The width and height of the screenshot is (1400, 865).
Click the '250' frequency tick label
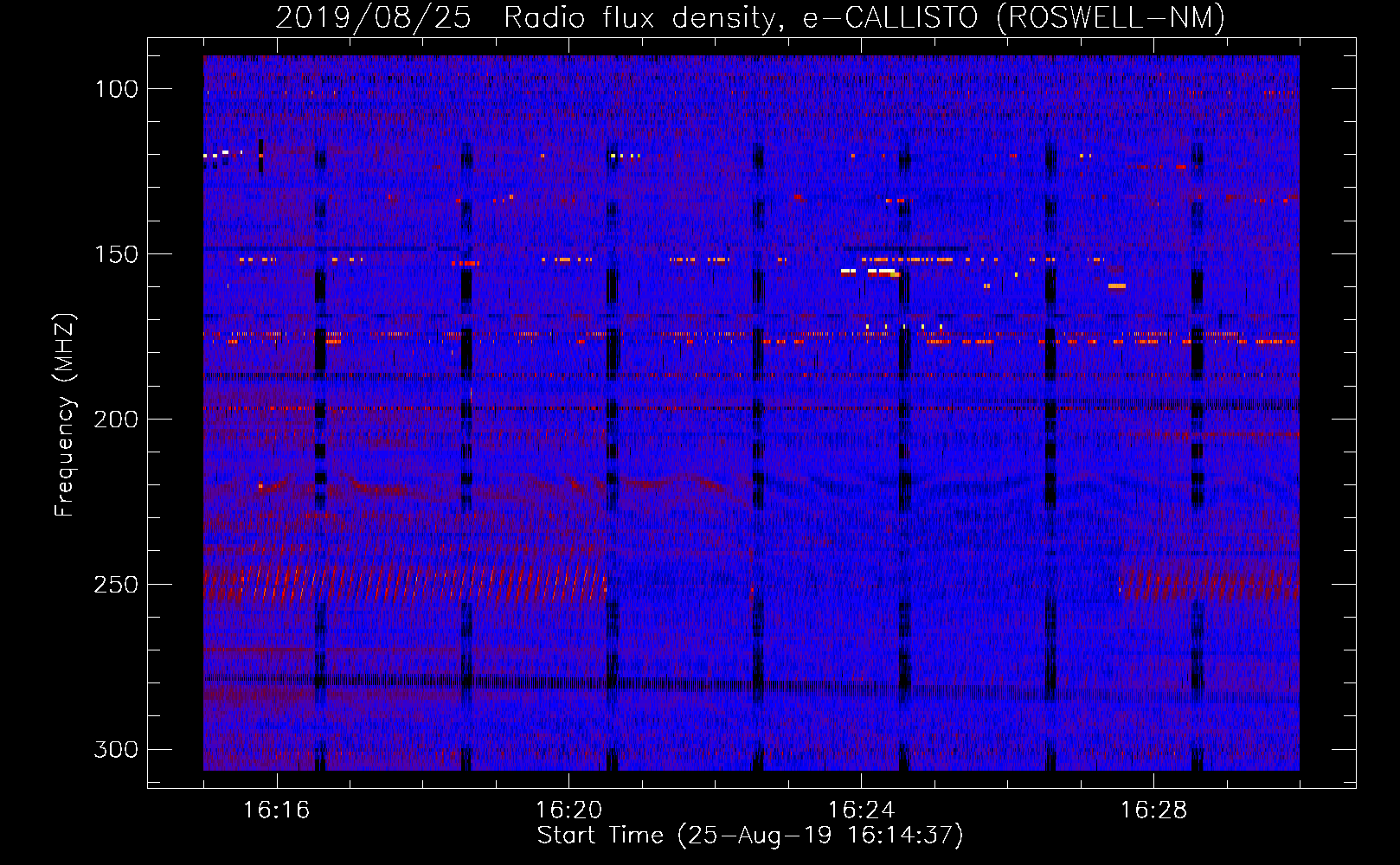click(116, 585)
